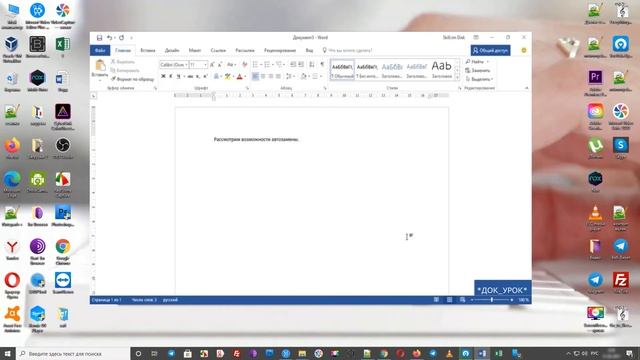Switch to the Ссылки tab
The width and height of the screenshot is (640, 360).
point(218,50)
